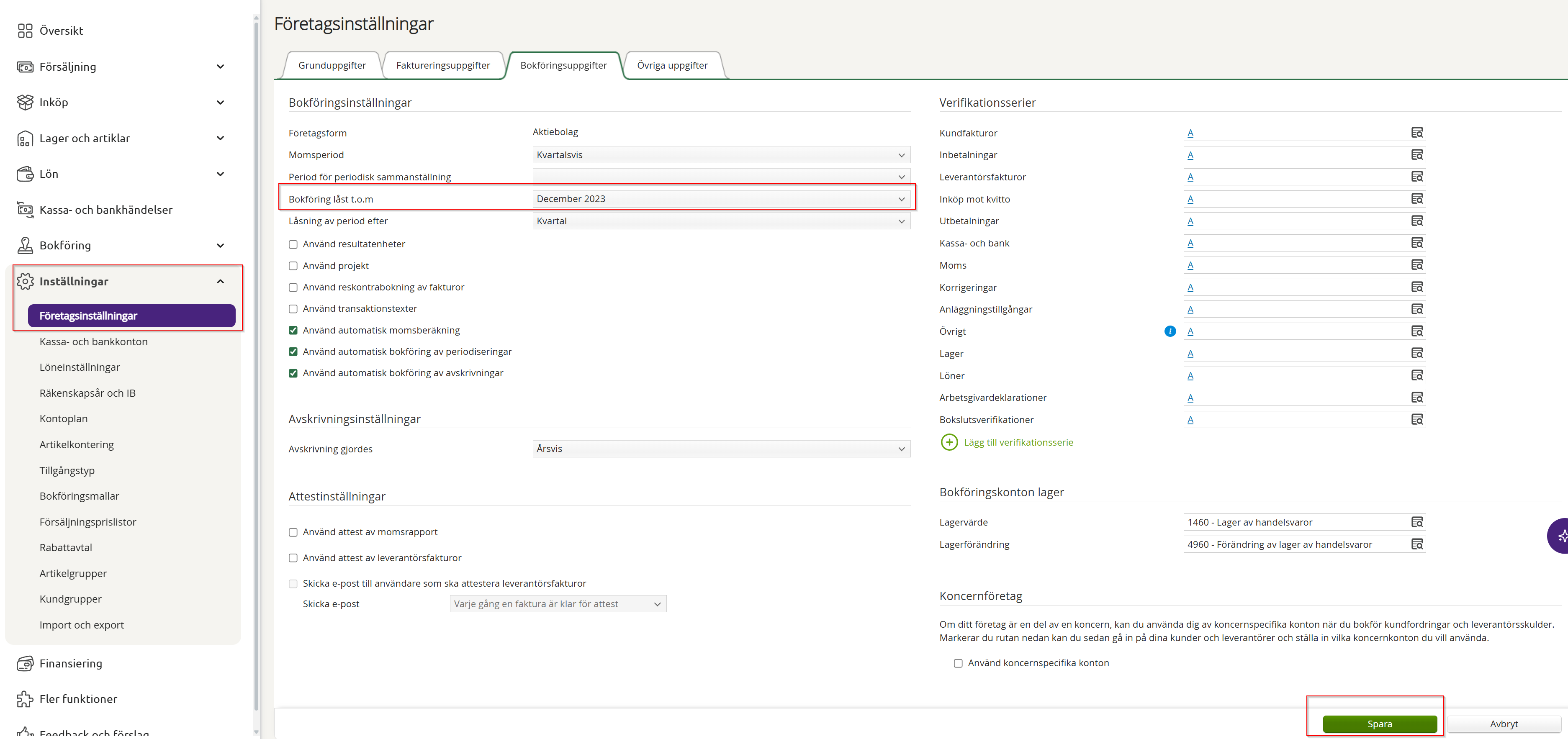Click the A link for Löner
Screen dimensions: 1568x739
click(x=1190, y=376)
